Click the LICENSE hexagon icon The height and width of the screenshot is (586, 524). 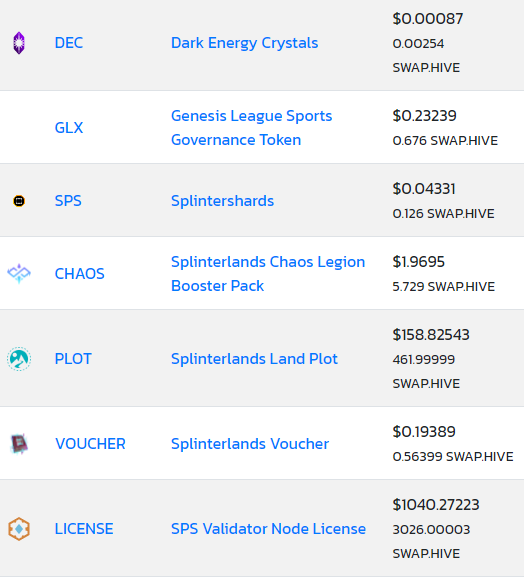click(x=19, y=529)
